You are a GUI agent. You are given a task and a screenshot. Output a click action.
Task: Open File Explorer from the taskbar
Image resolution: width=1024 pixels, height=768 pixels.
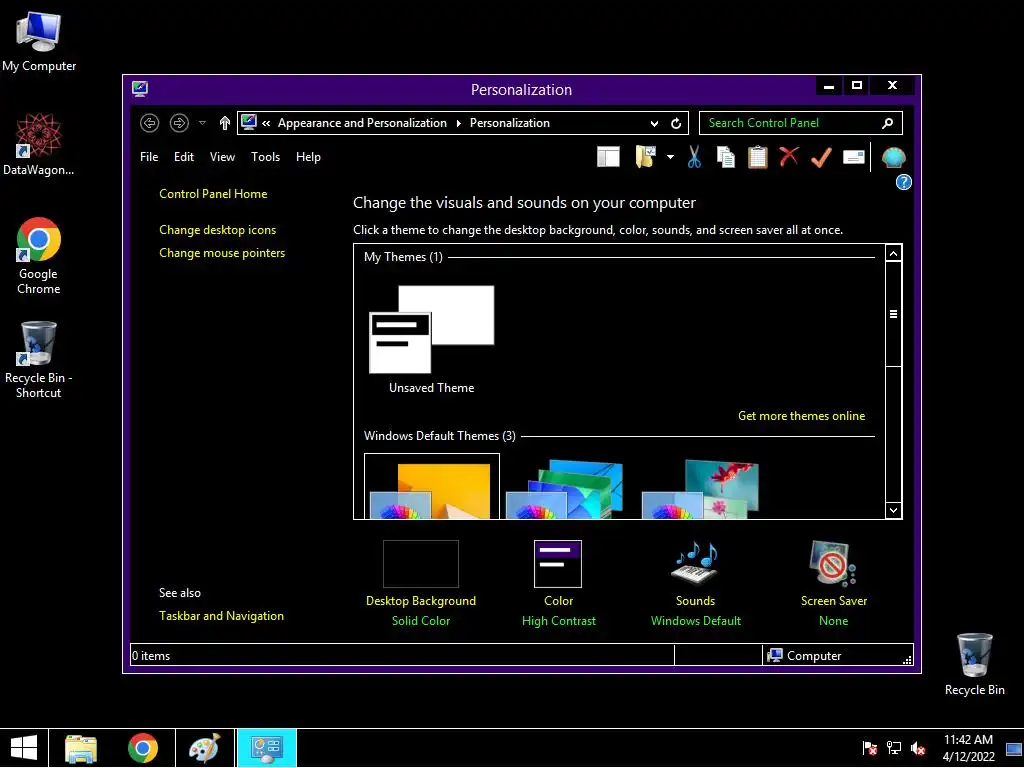81,748
